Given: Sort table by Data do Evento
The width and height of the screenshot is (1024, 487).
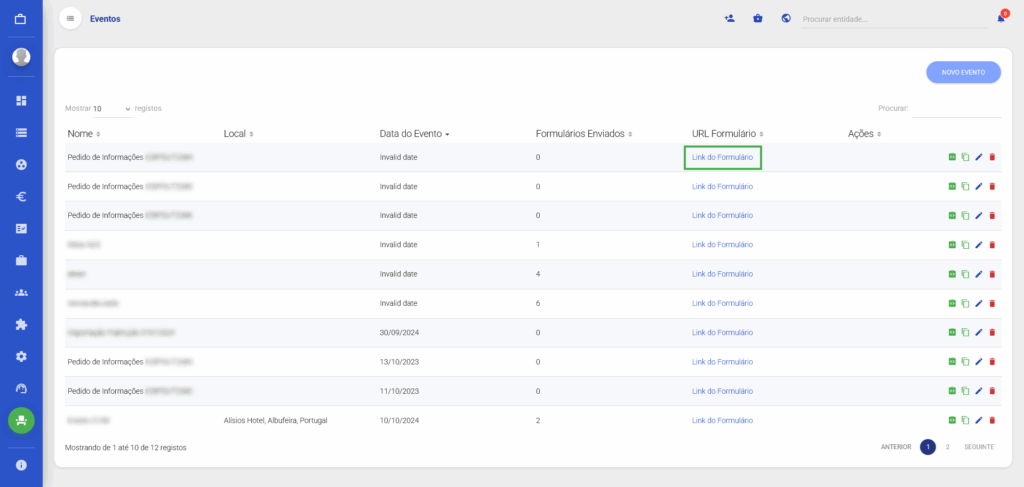Looking at the screenshot, I should 414,133.
